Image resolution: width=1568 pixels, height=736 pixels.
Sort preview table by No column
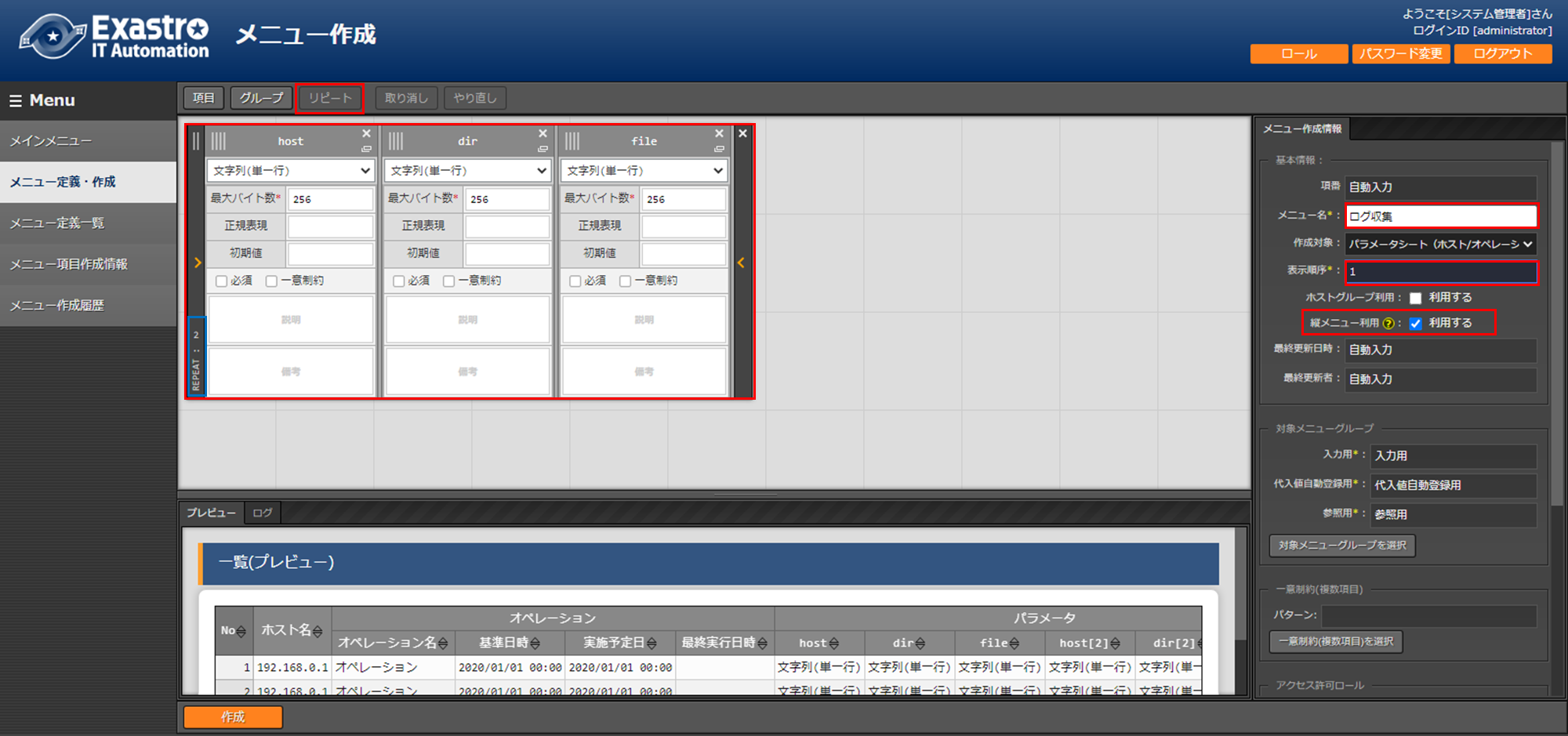241,631
